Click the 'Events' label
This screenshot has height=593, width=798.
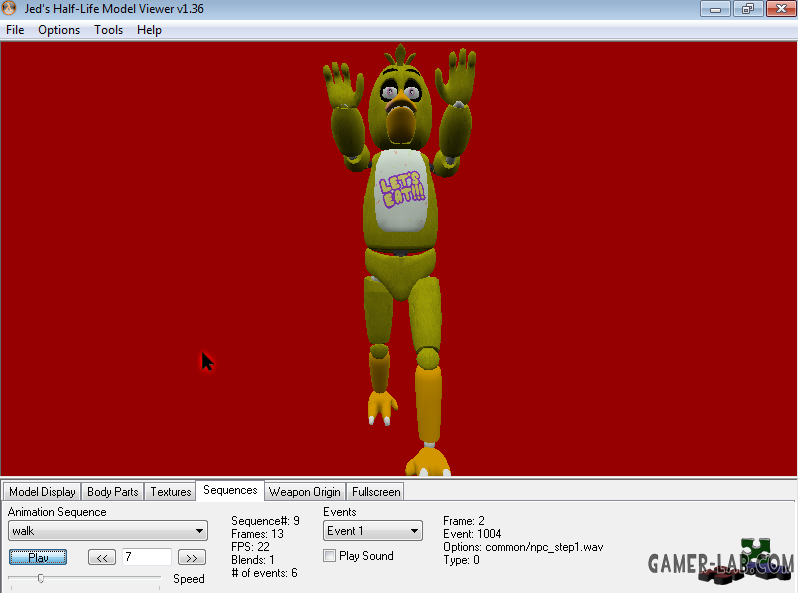click(x=339, y=512)
